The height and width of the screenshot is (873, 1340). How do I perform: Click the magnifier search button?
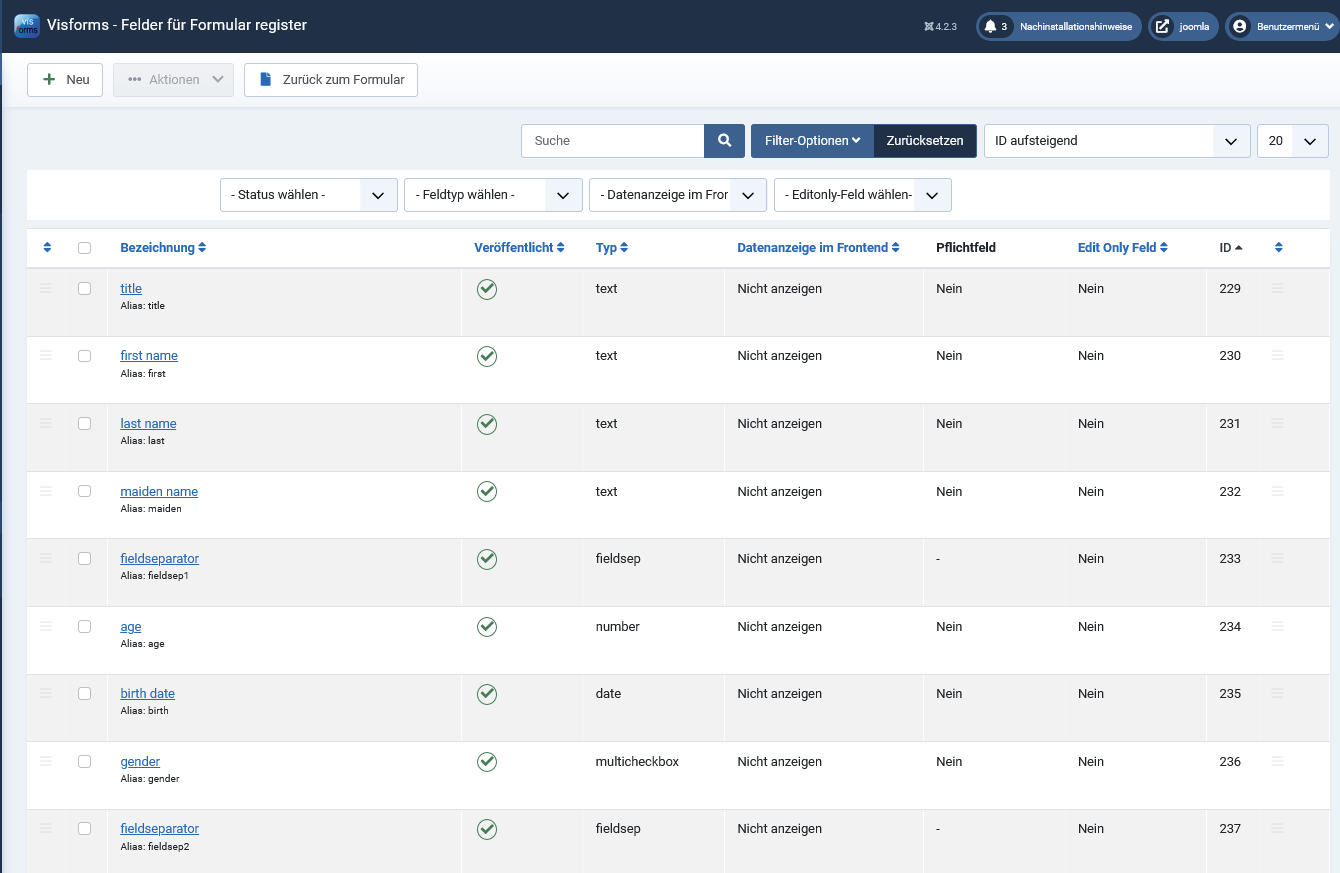pos(724,141)
